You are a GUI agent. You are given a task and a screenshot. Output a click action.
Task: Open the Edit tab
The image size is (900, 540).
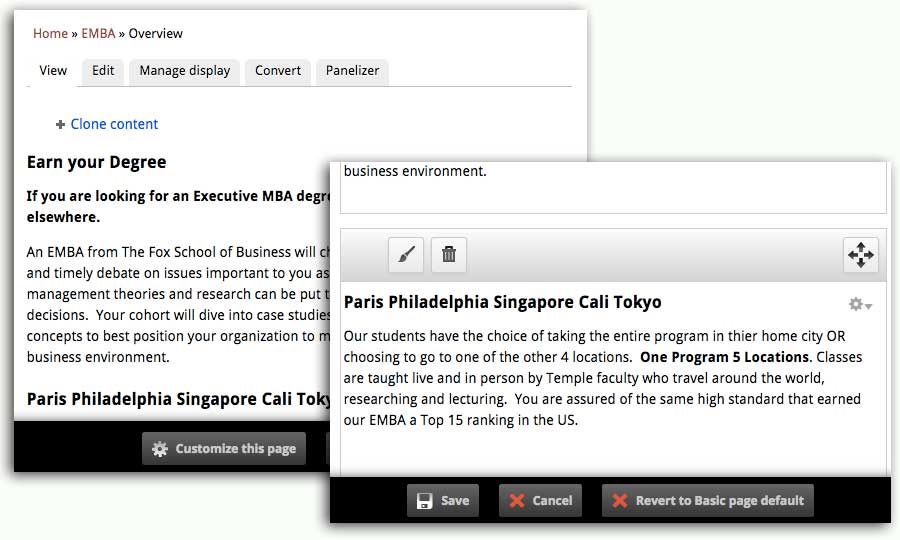click(103, 71)
